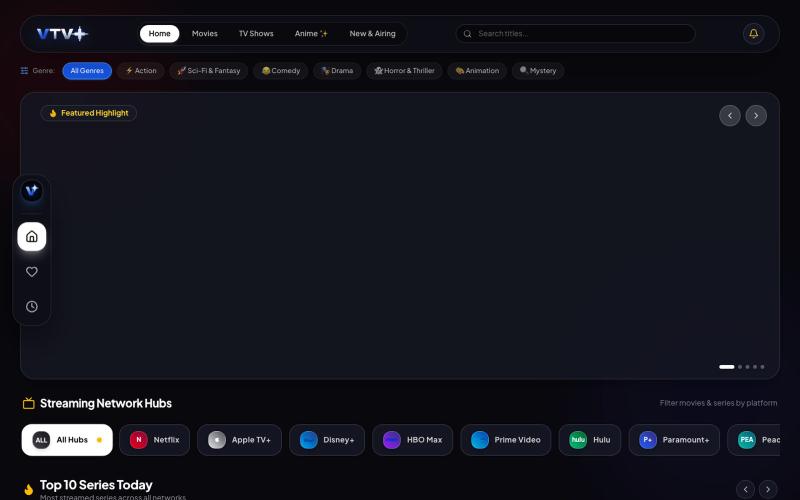Viewport: 800px width, 500px height.
Task: Select All Genres filter chip
Action: 87,71
